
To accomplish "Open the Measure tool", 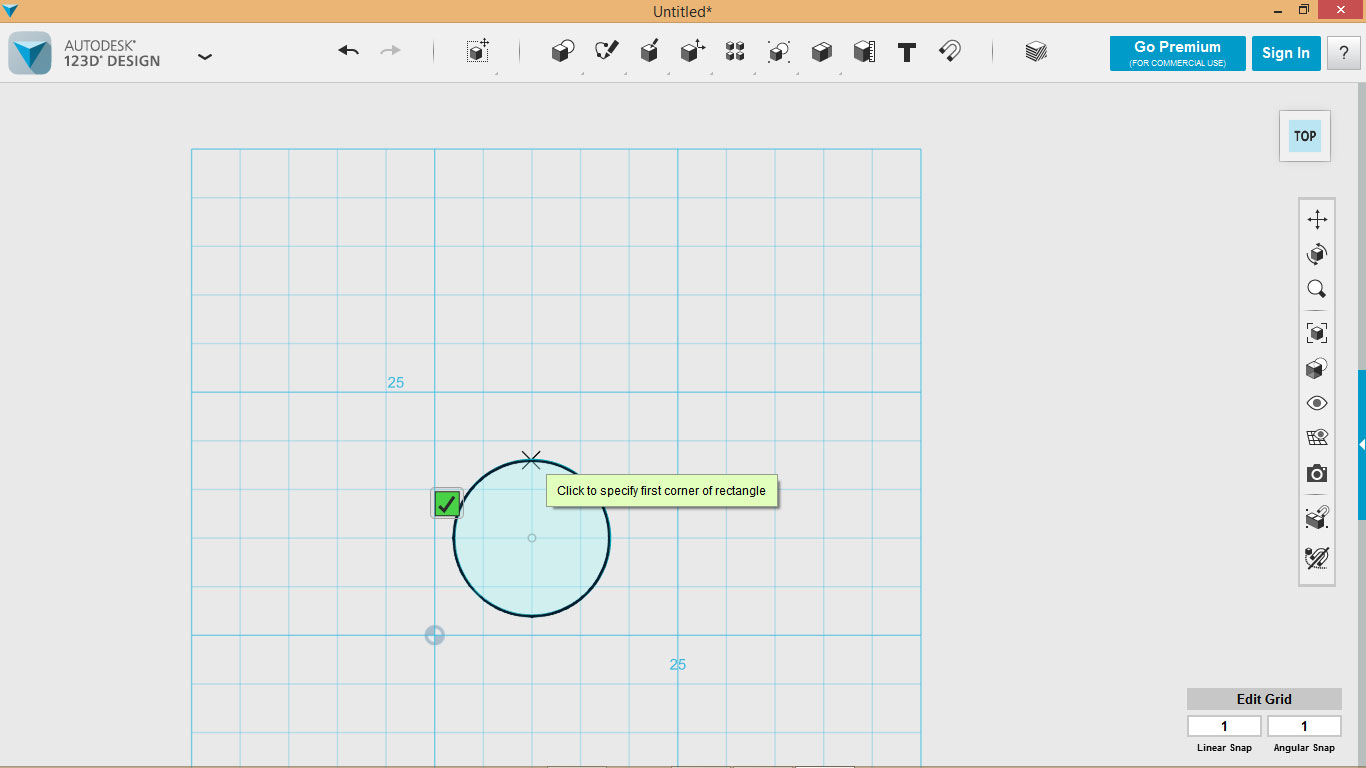I will [864, 52].
